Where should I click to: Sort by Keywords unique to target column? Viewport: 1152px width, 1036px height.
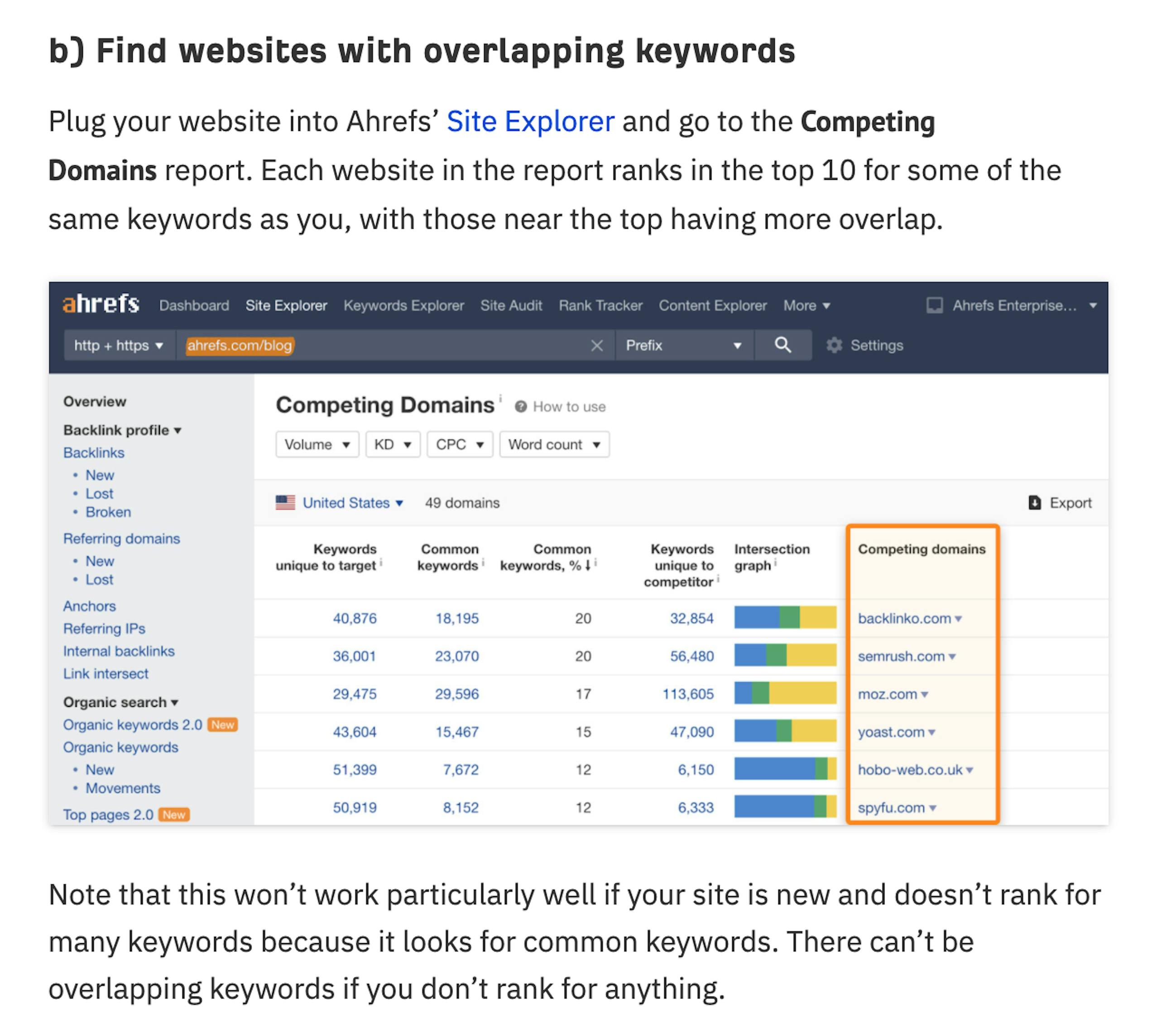pyautogui.click(x=326, y=557)
